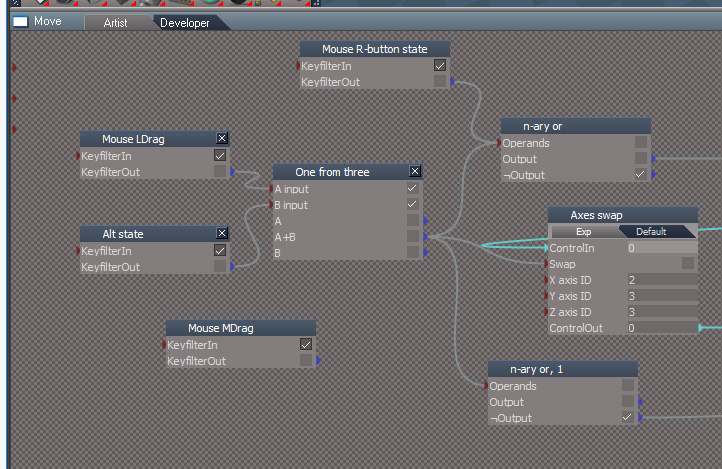Toggle KeyfilterIn checkbox on Mouse R-button state
The height and width of the screenshot is (469, 722).
coord(440,65)
